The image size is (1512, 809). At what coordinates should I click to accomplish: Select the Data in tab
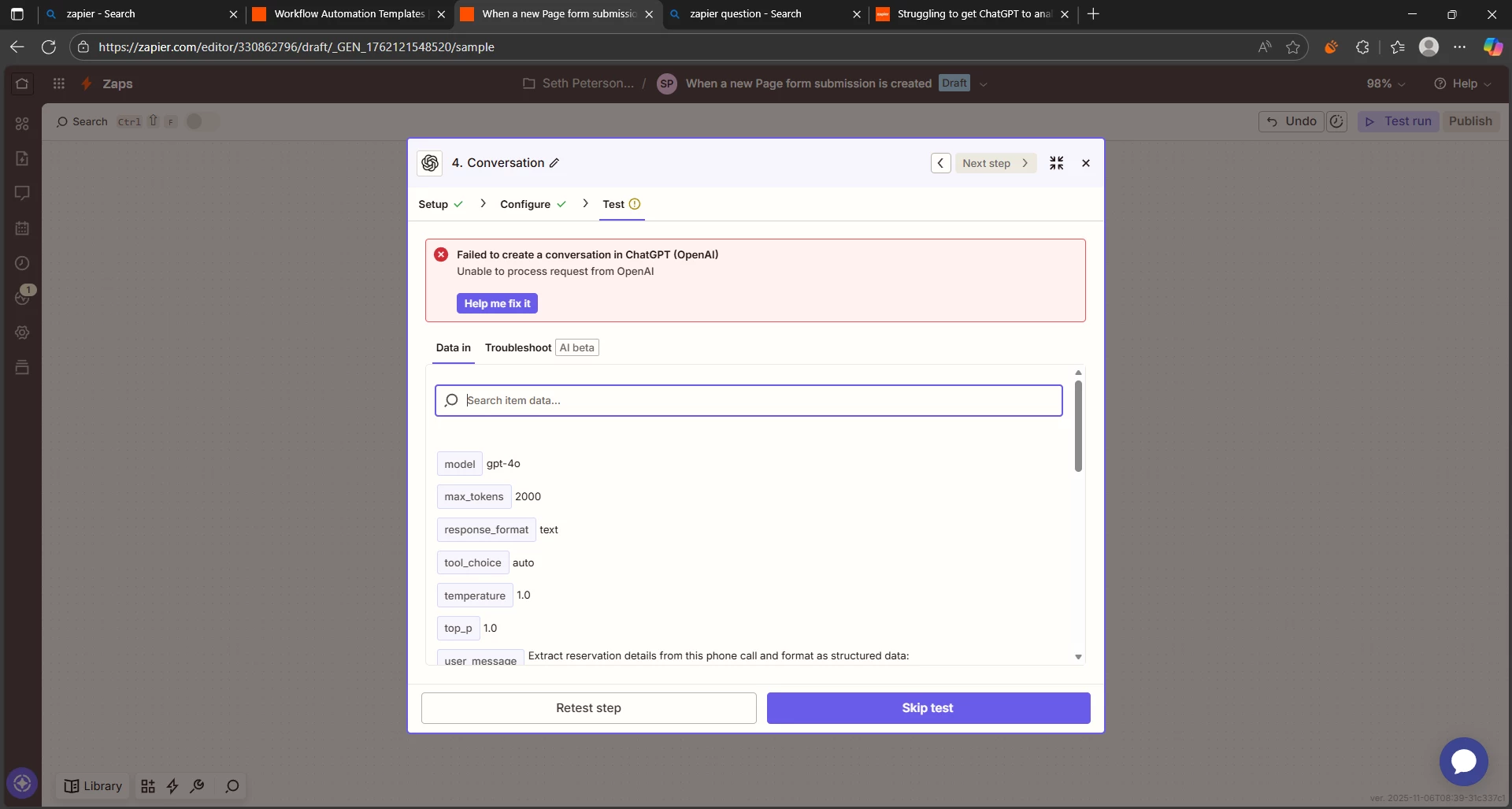[454, 347]
